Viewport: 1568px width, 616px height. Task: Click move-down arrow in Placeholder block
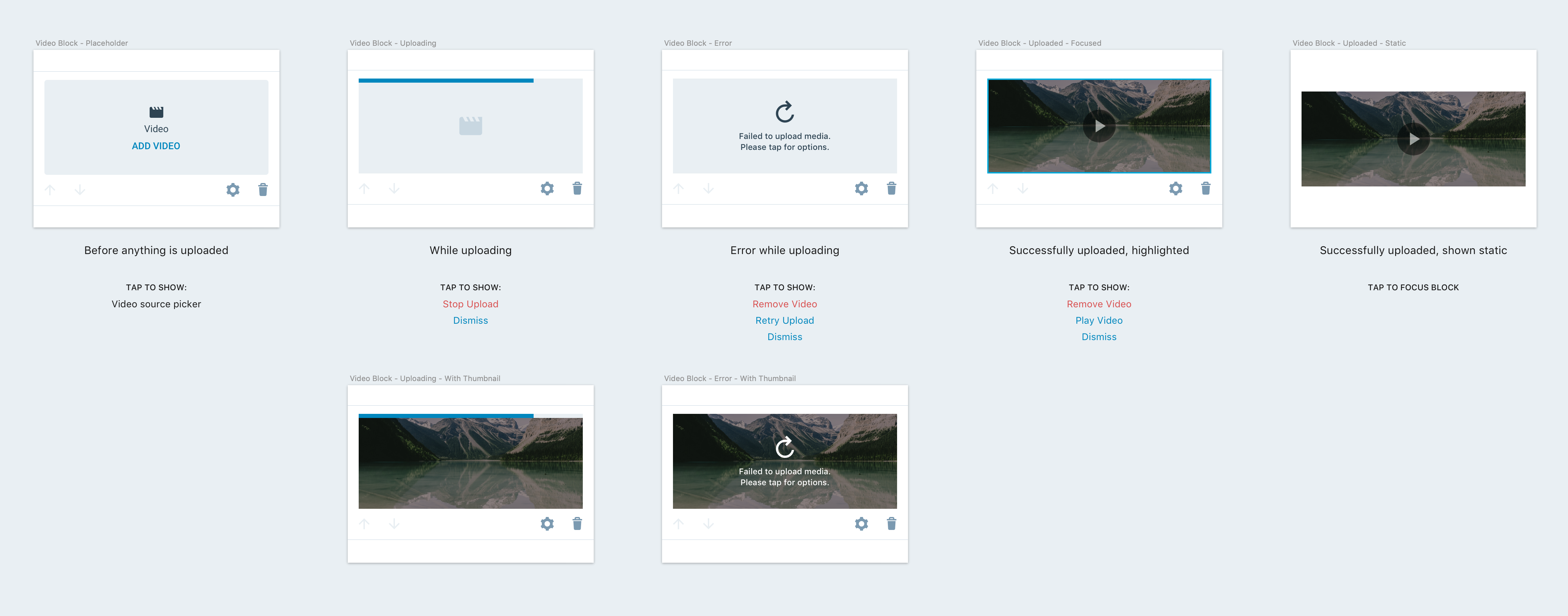pos(80,190)
